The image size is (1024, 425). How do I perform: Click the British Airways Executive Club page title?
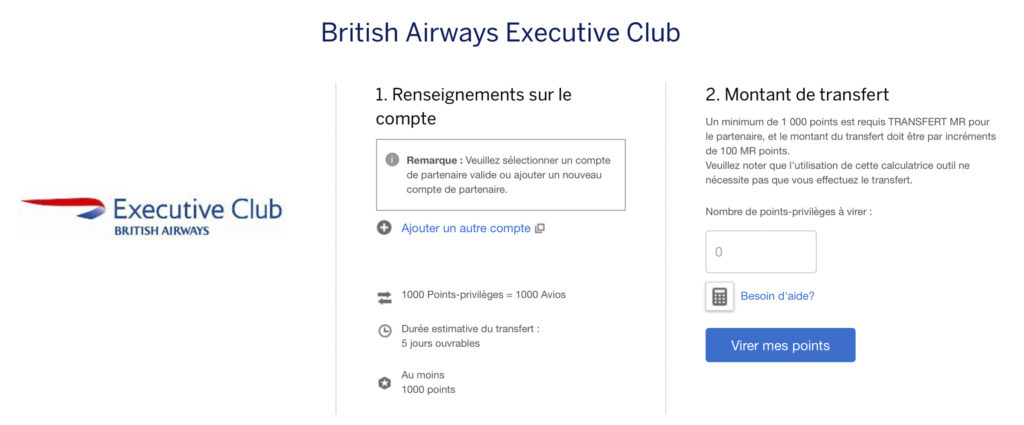pyautogui.click(x=500, y=33)
